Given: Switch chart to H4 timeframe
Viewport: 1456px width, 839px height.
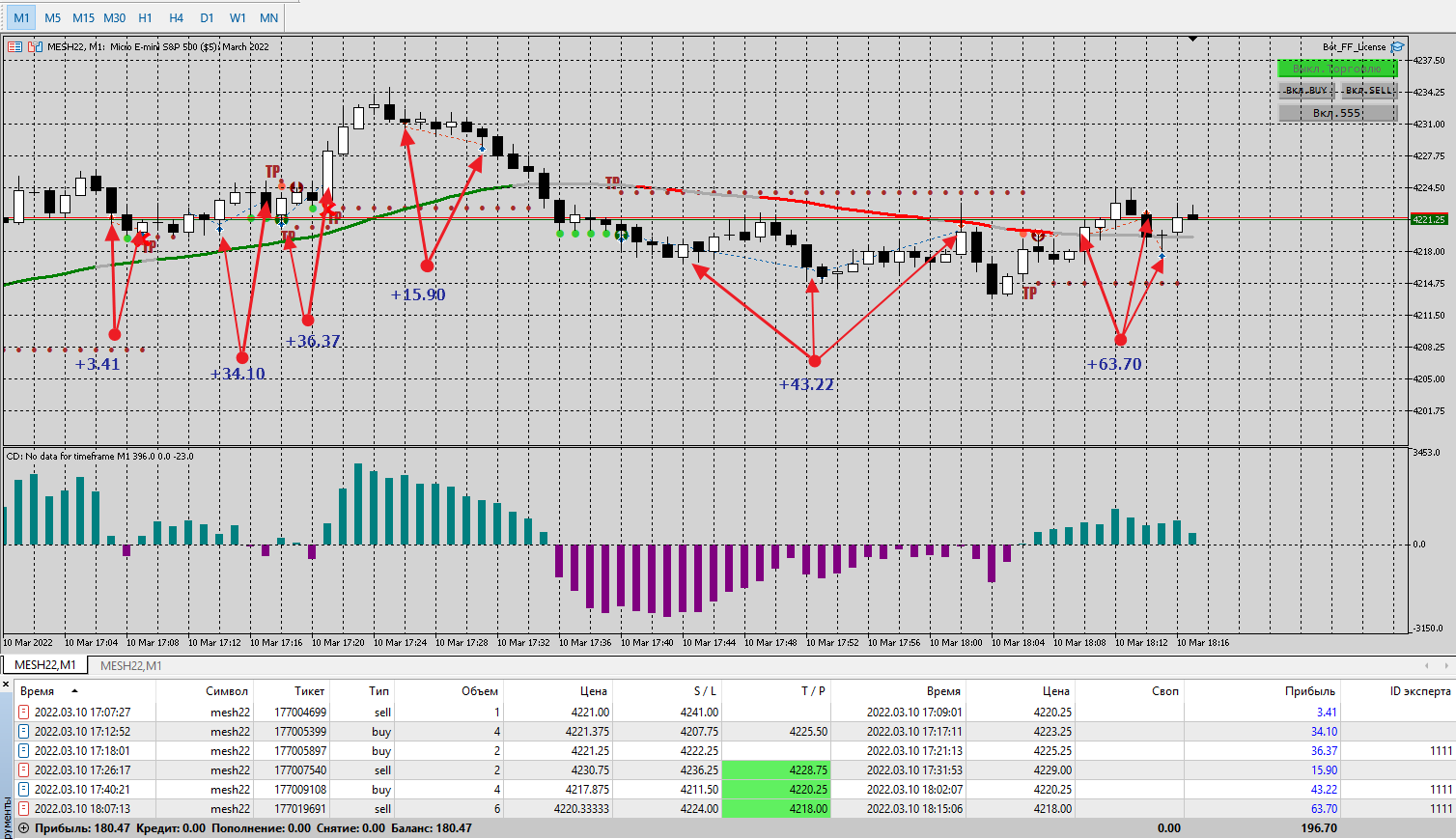Looking at the screenshot, I should coord(176,17).
